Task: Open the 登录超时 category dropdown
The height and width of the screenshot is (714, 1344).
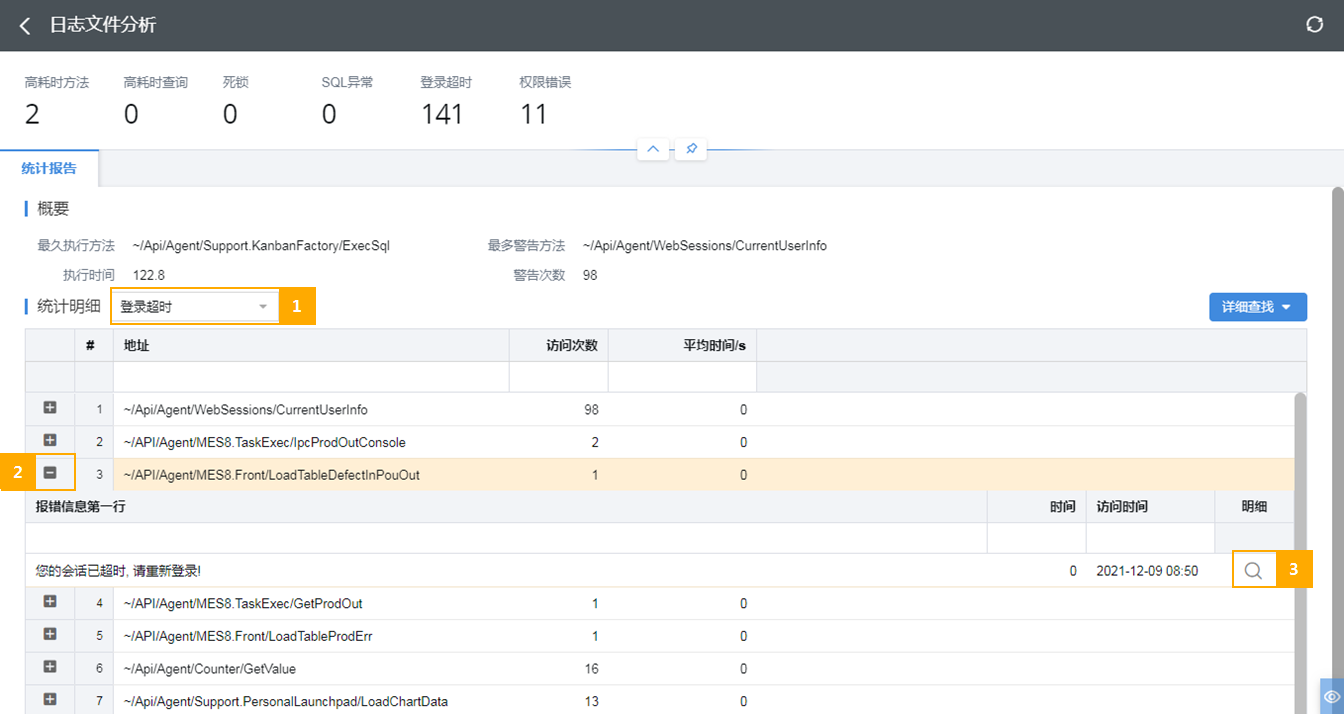Action: pyautogui.click(x=194, y=307)
